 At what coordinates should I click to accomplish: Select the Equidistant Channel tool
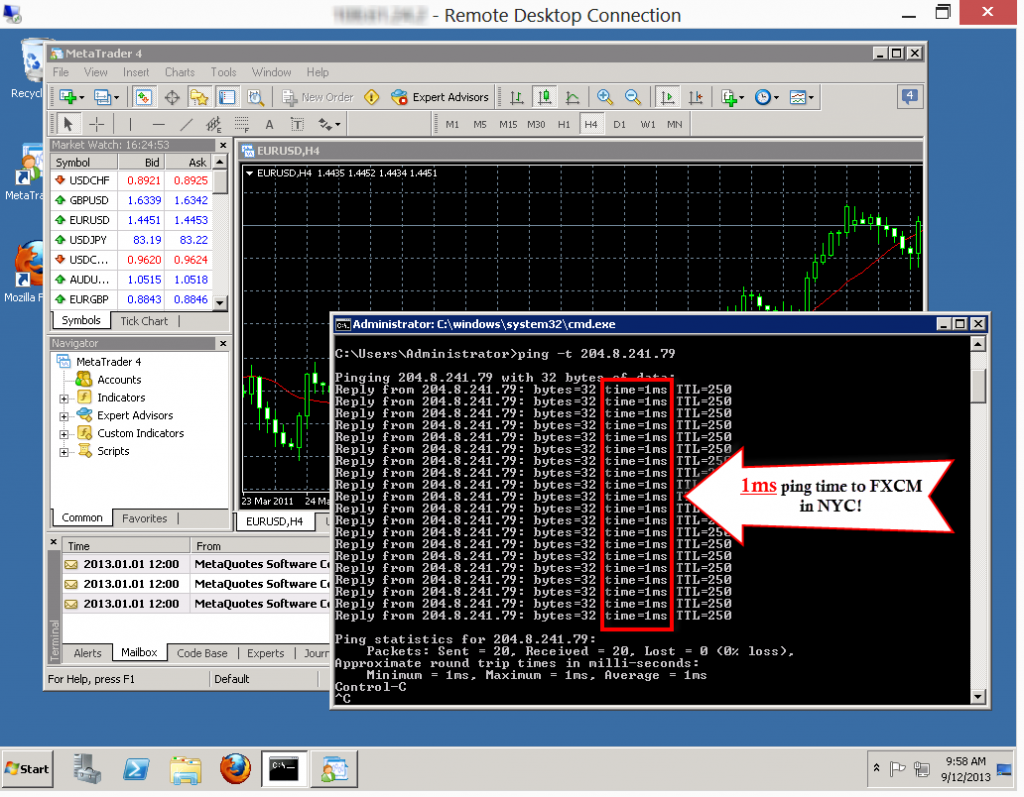214,124
